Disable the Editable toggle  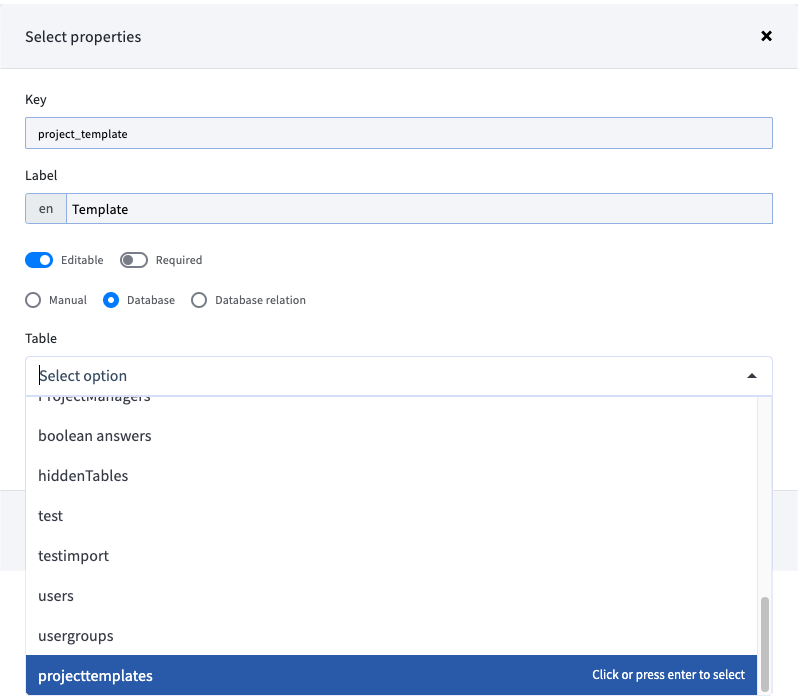[x=39, y=260]
